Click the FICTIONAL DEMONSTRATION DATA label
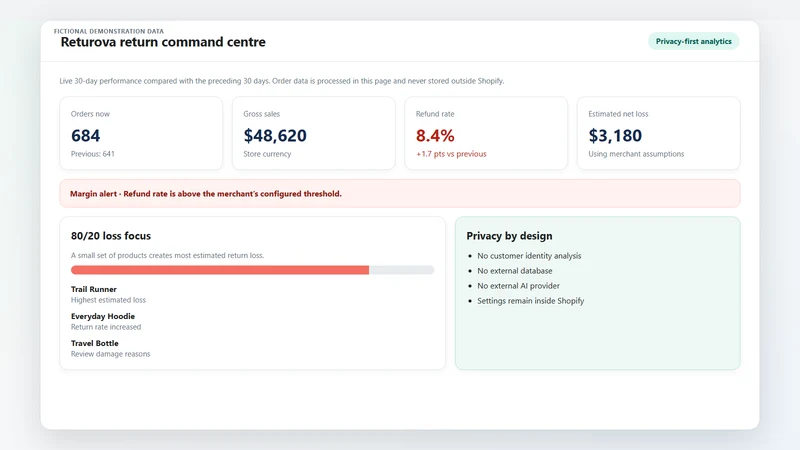800x450 pixels. tap(109, 31)
